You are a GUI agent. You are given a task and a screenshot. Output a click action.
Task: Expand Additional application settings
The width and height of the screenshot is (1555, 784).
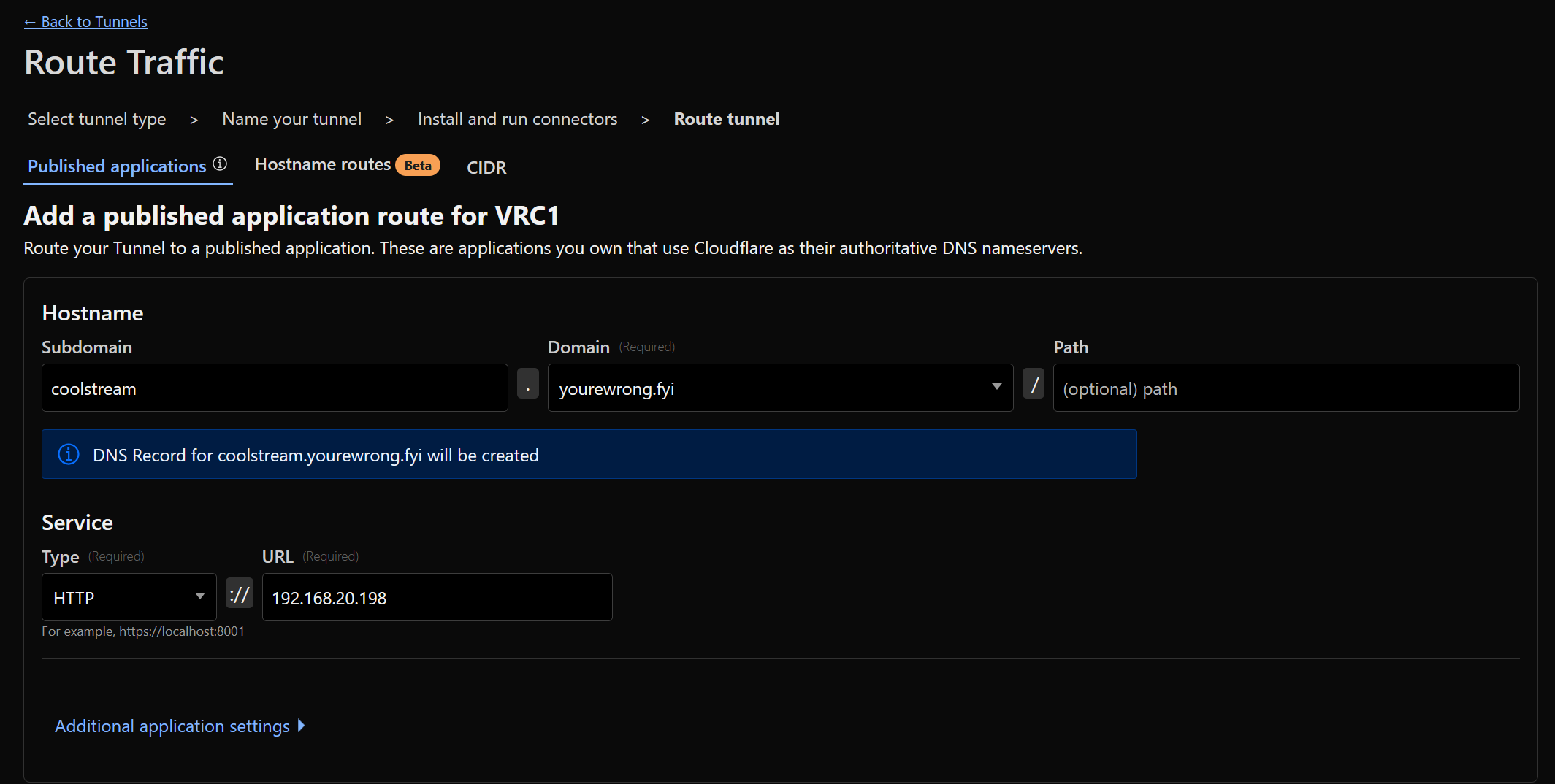pos(172,726)
